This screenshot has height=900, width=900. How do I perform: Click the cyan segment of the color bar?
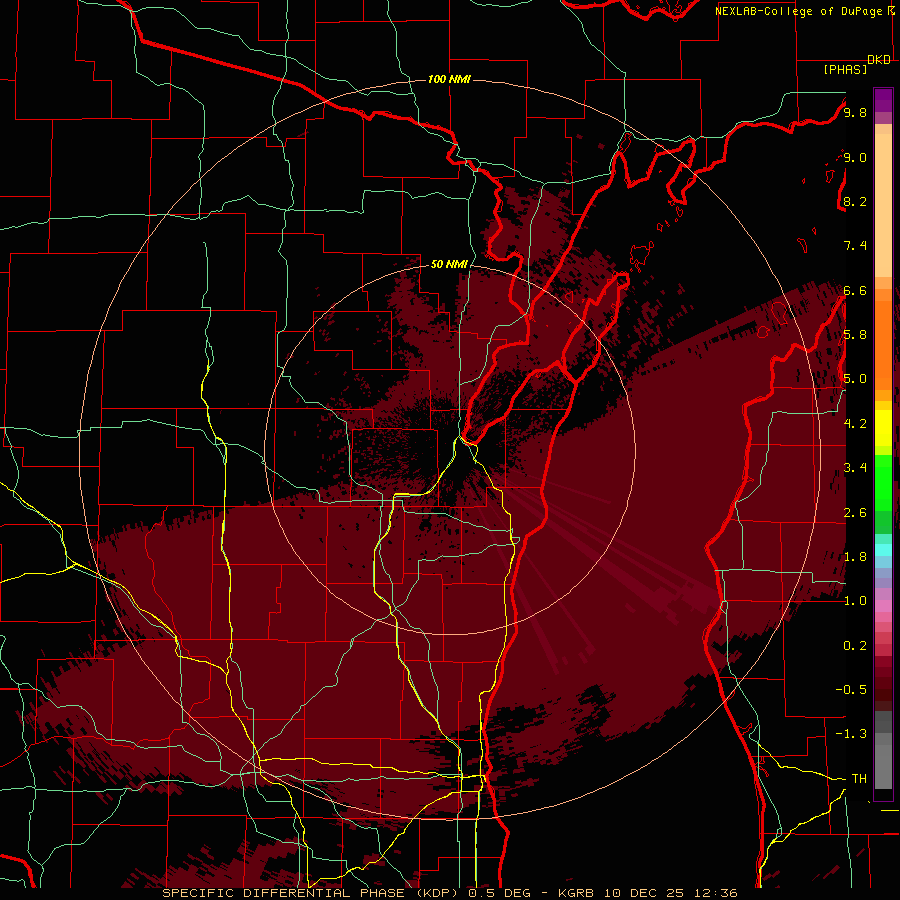(x=883, y=550)
